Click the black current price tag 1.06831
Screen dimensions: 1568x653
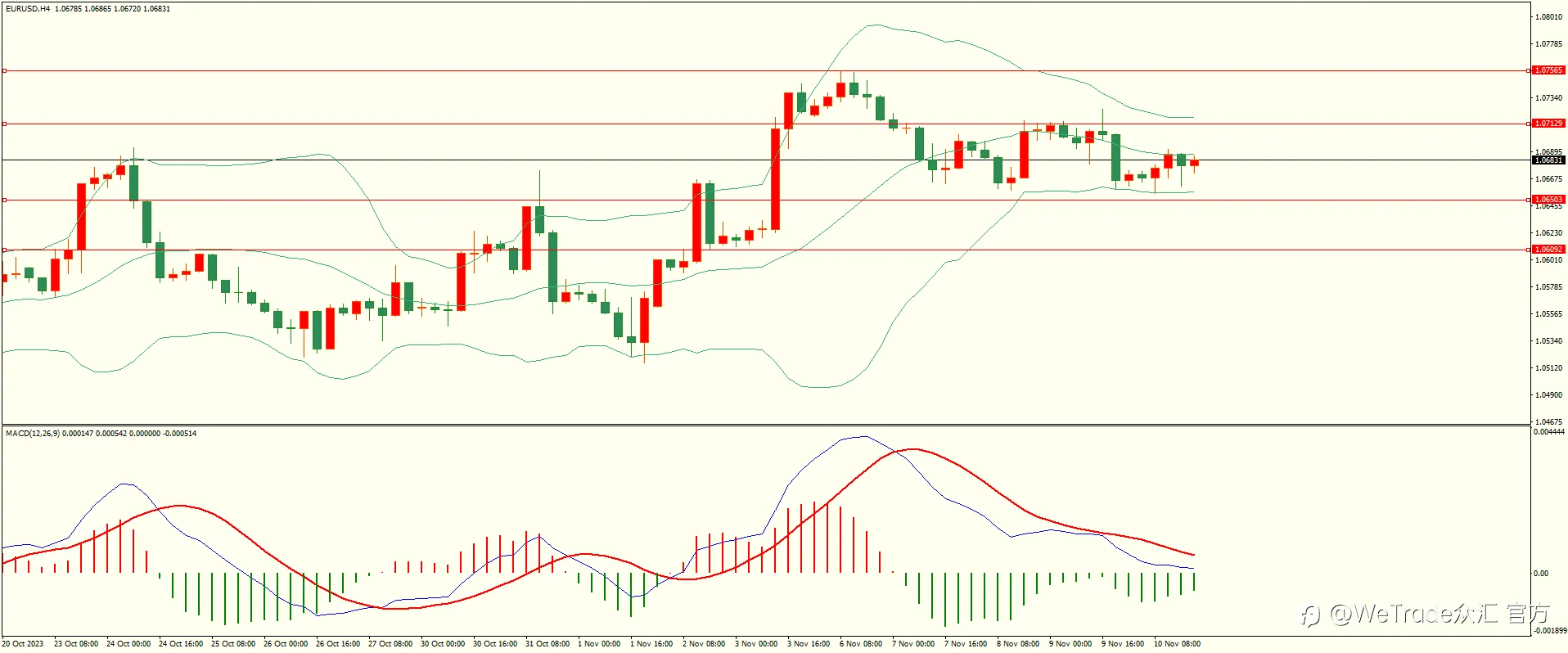[x=1548, y=160]
